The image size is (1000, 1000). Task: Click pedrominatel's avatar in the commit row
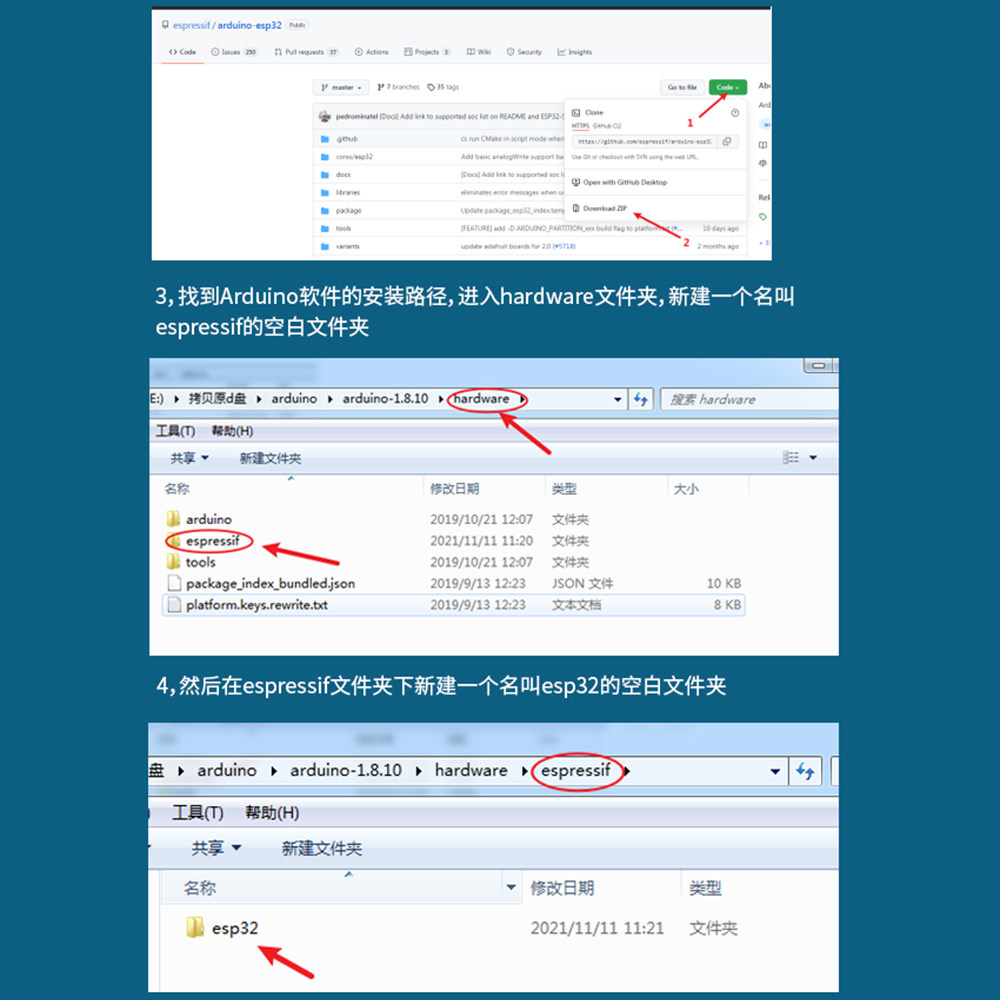(325, 116)
